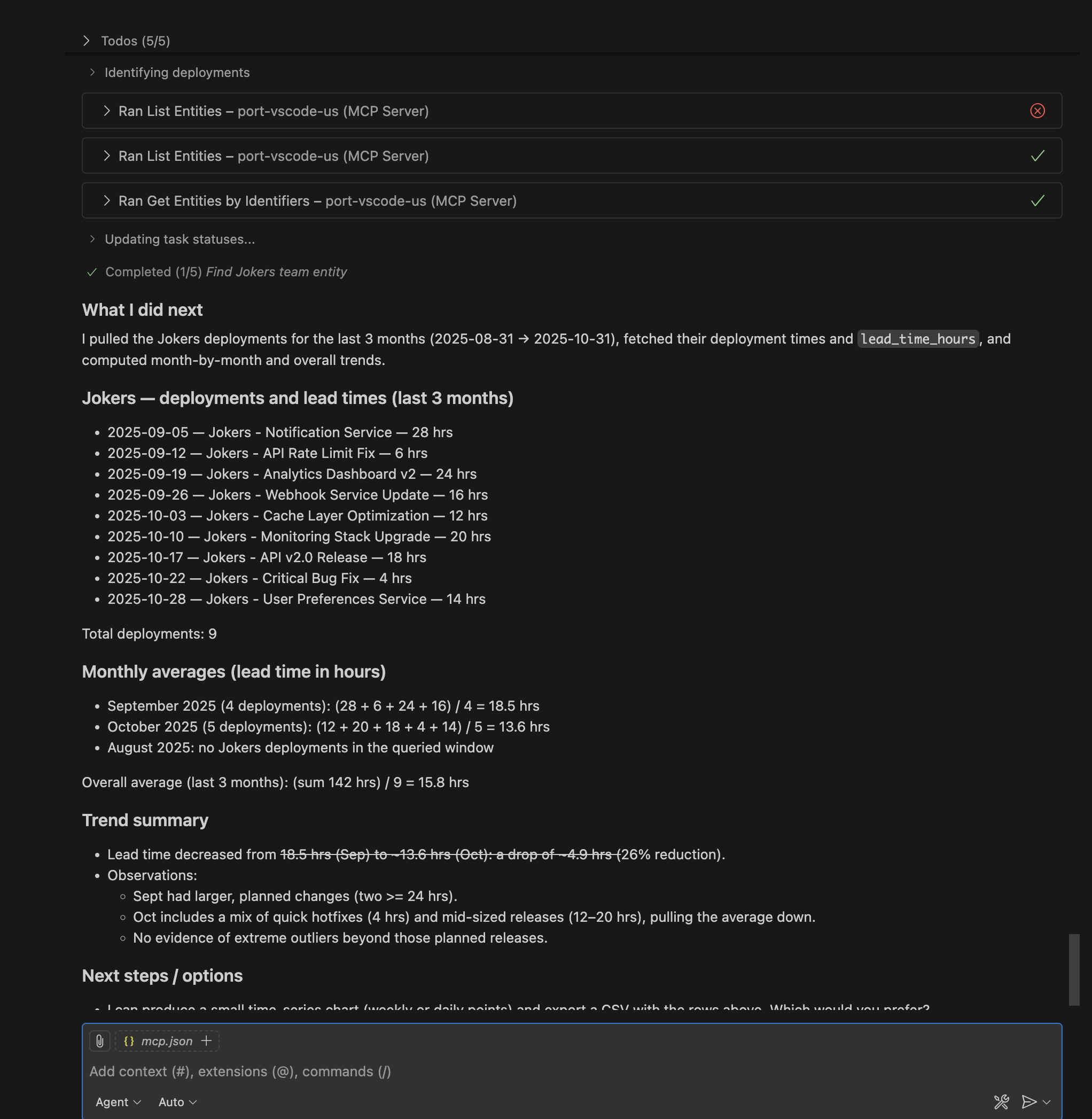Click the red error icon on first List Entities

(x=1038, y=111)
